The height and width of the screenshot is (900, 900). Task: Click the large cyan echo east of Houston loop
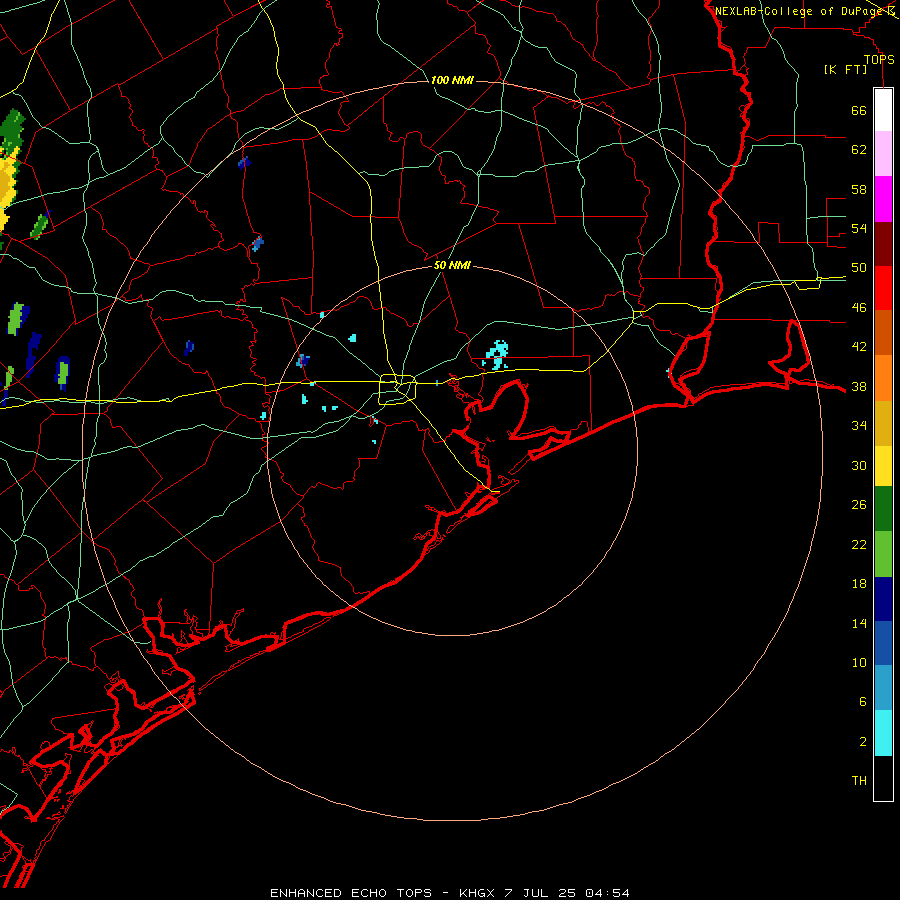[x=496, y=355]
